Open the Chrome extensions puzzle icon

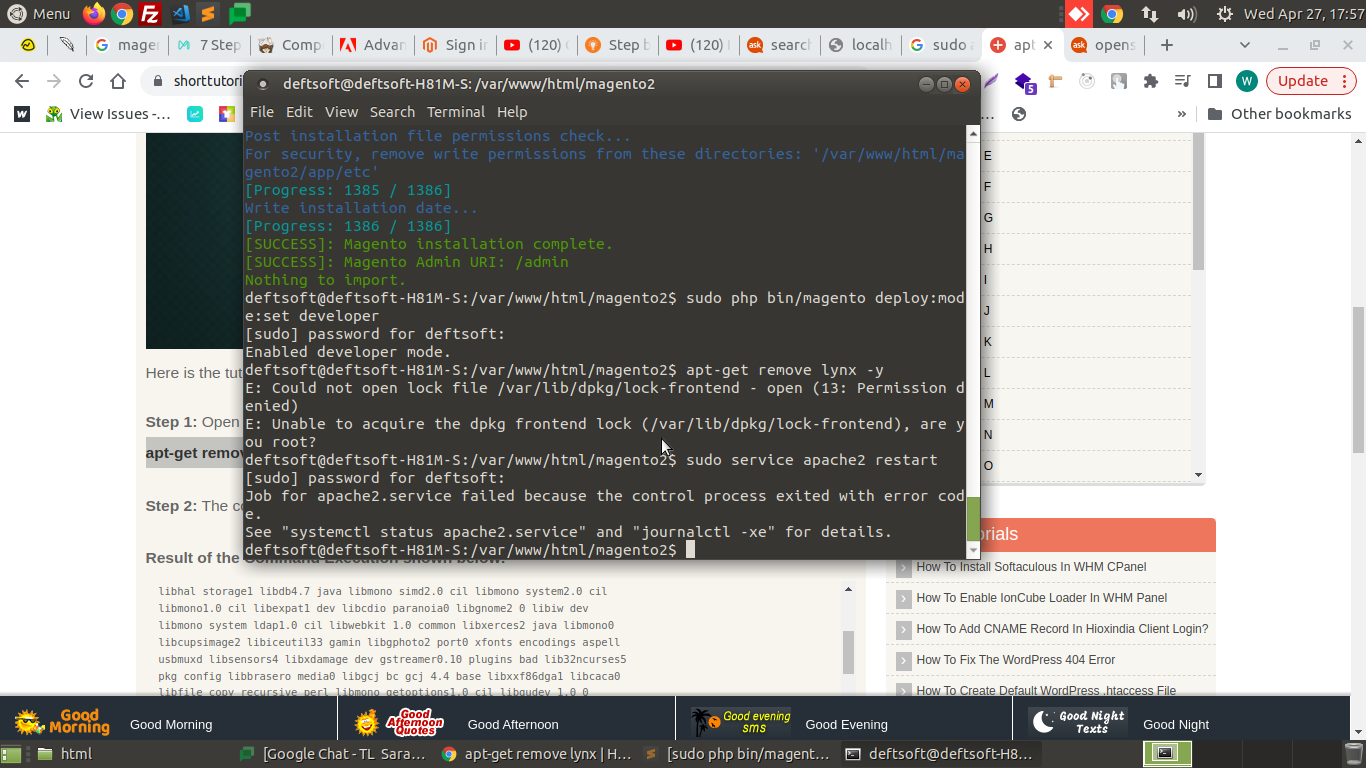click(x=1150, y=81)
